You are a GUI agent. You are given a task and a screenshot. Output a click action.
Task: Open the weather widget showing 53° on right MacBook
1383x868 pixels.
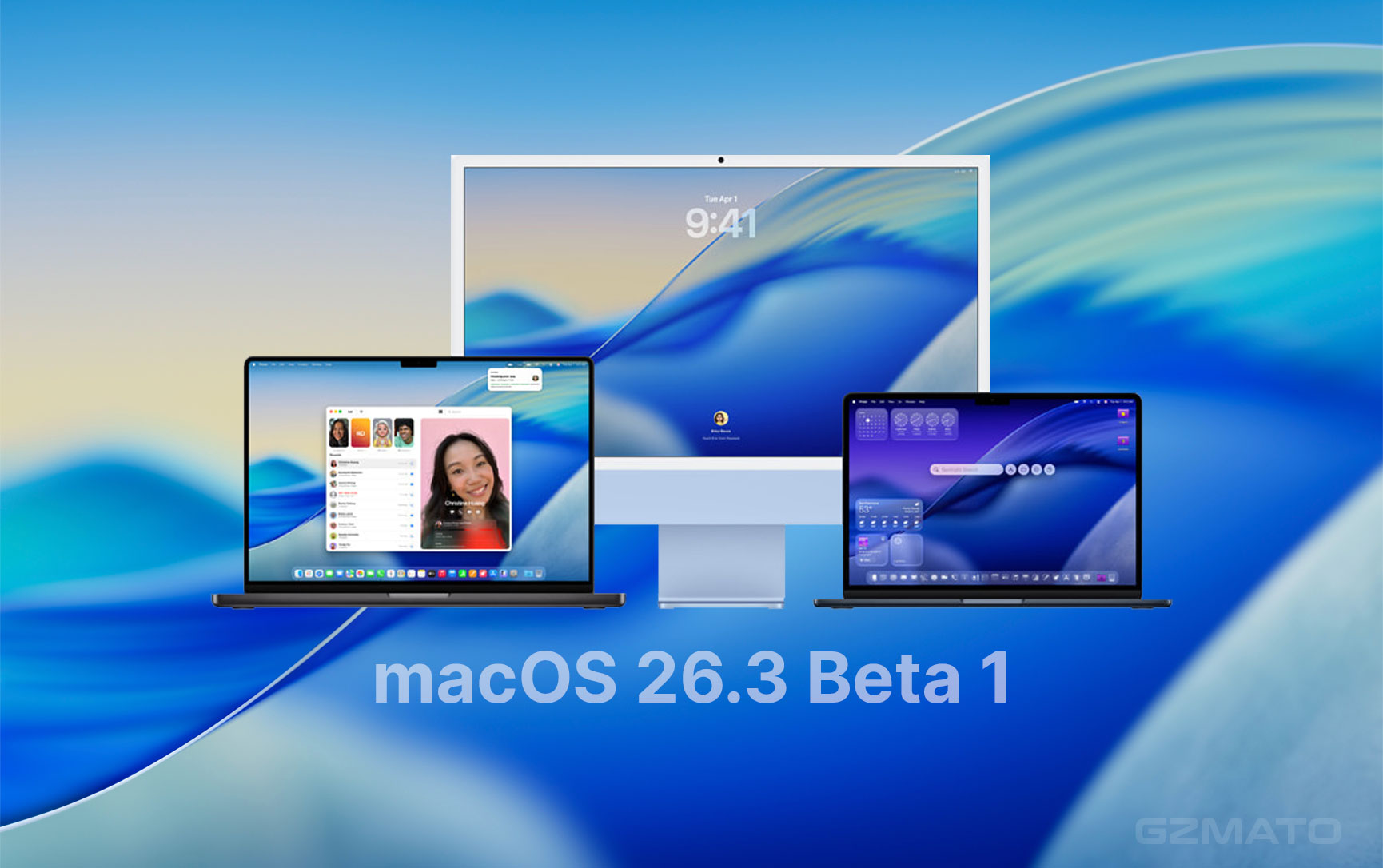coord(889,515)
